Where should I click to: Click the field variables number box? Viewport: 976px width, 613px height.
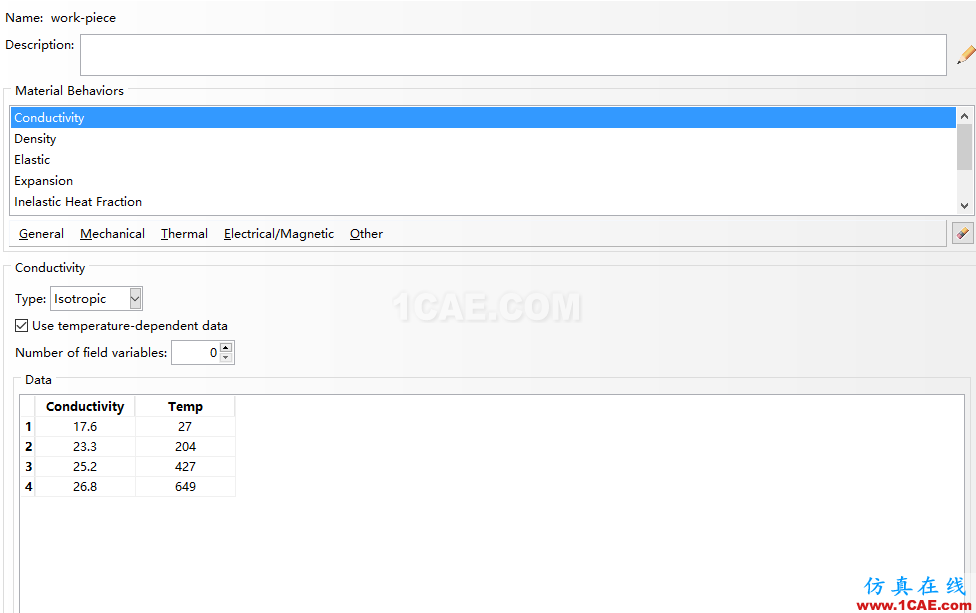tap(196, 352)
